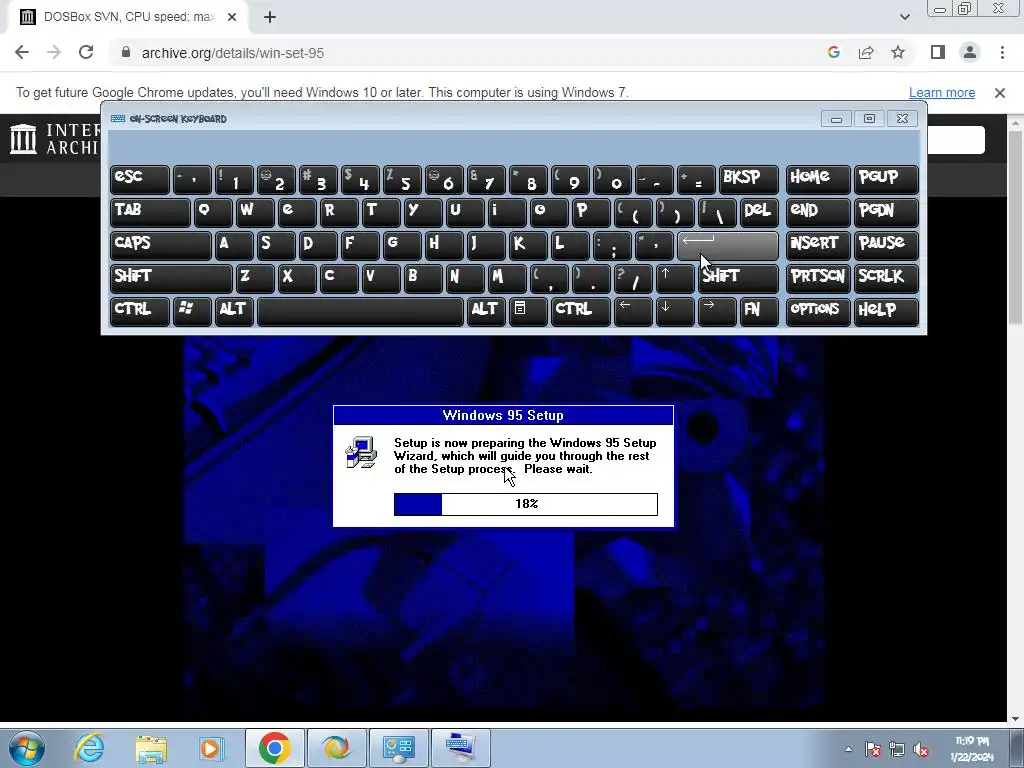Close the DOSBox SVN tab
This screenshot has height=768, width=1024.
point(232,17)
